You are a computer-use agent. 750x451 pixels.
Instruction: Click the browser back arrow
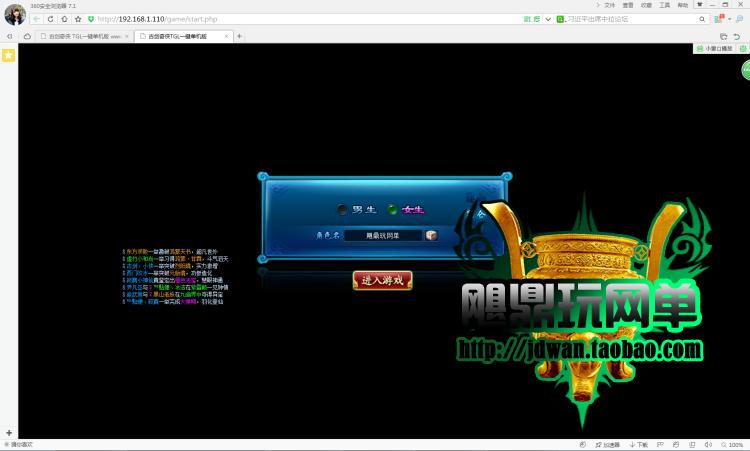coord(37,19)
